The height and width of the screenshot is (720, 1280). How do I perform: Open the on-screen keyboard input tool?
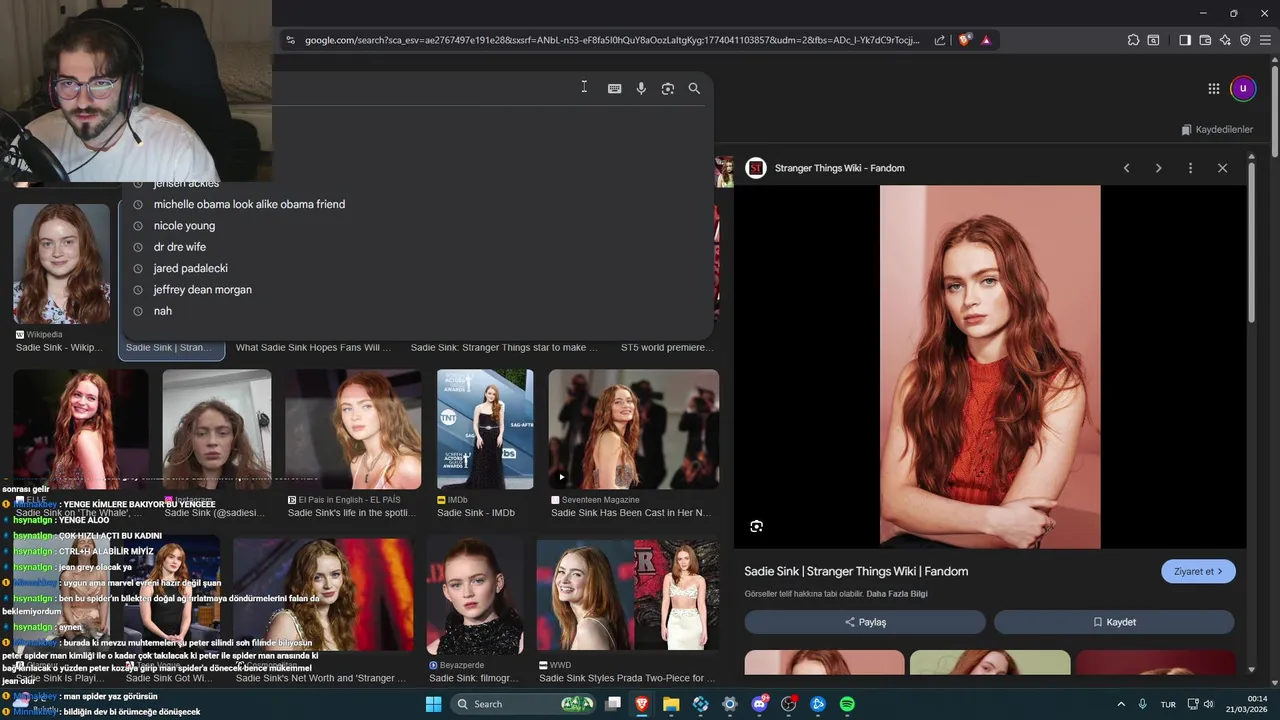click(614, 88)
